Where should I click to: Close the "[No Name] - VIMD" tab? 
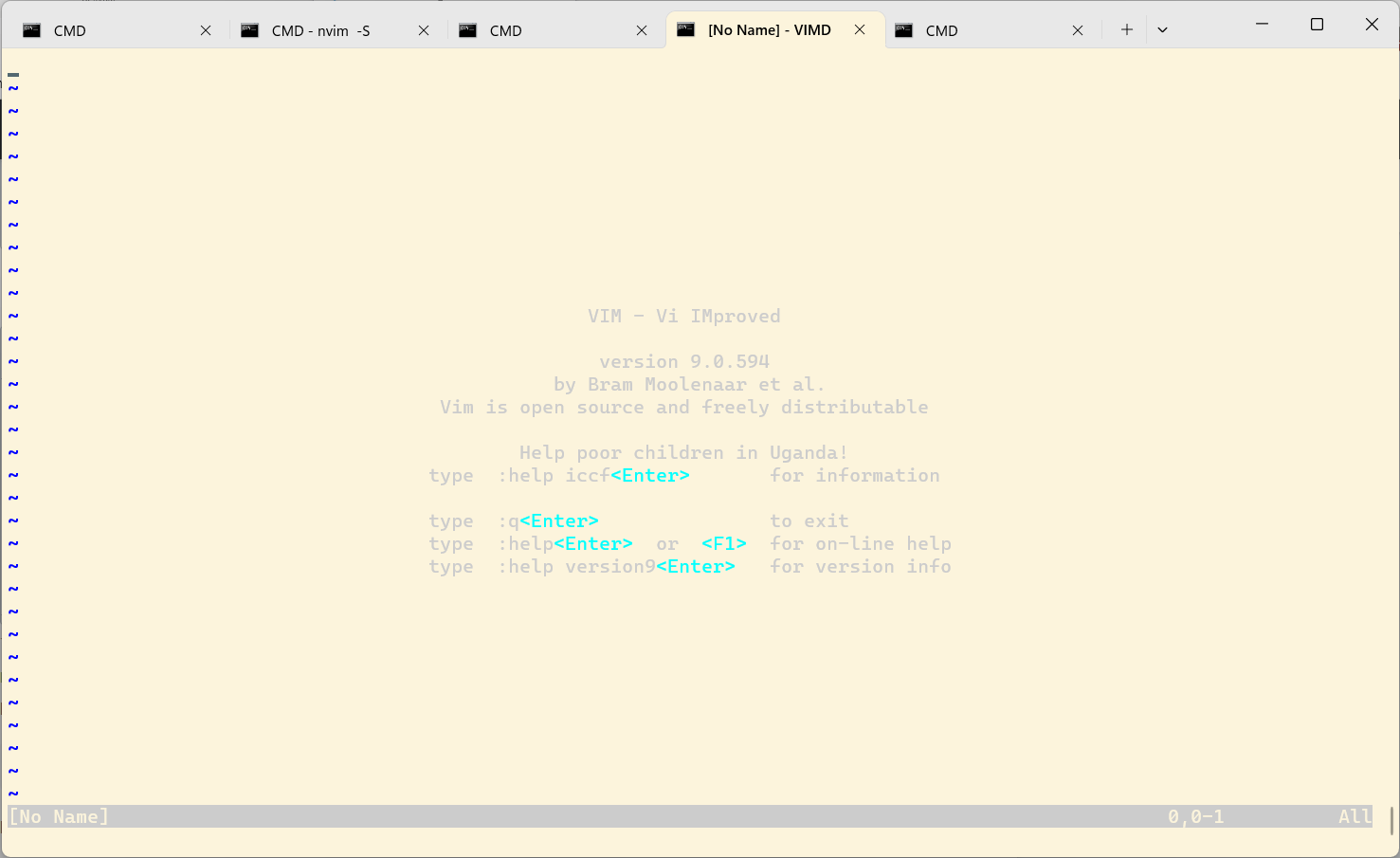coord(859,29)
